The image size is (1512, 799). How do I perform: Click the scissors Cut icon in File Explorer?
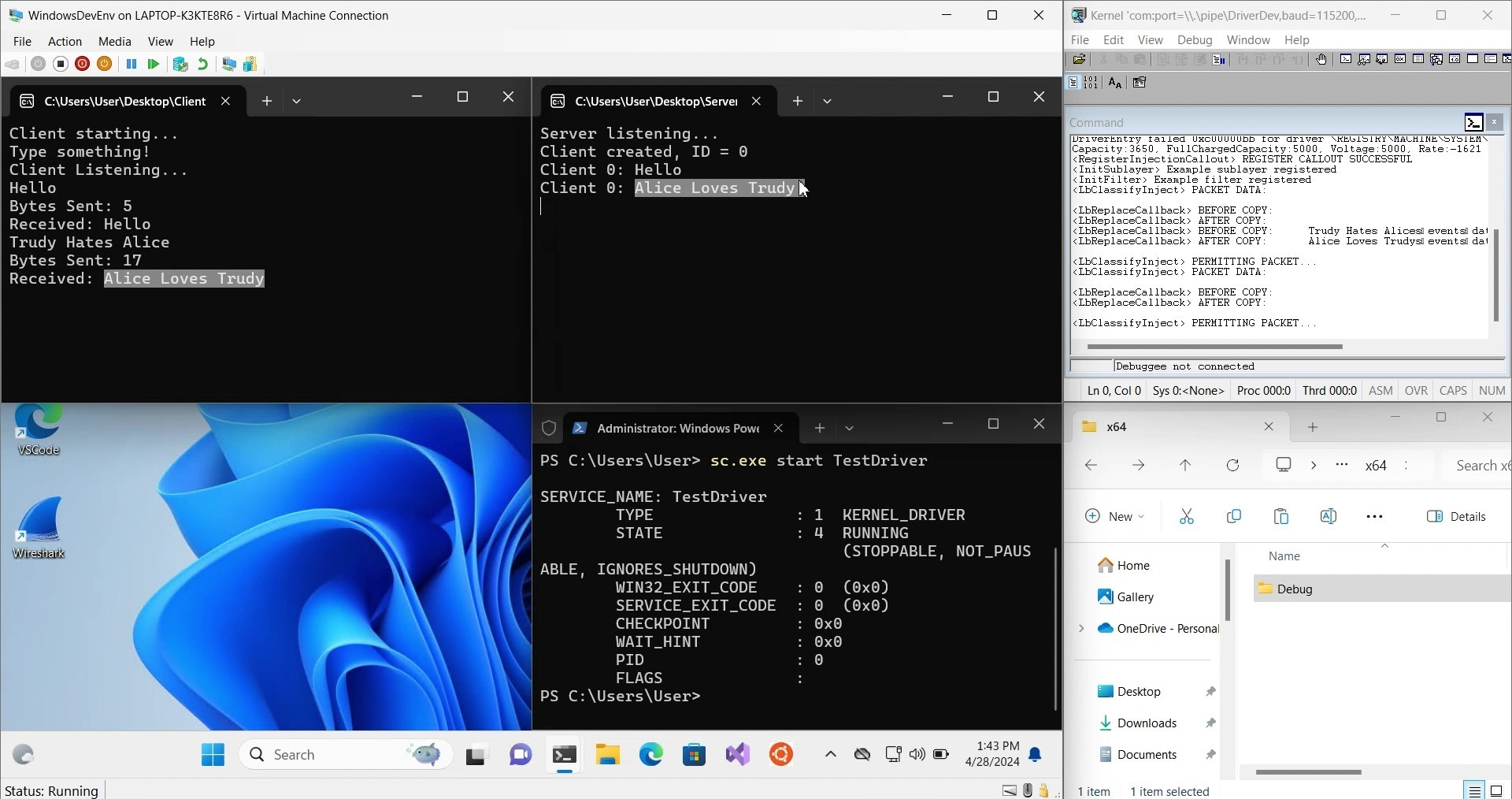(1186, 516)
